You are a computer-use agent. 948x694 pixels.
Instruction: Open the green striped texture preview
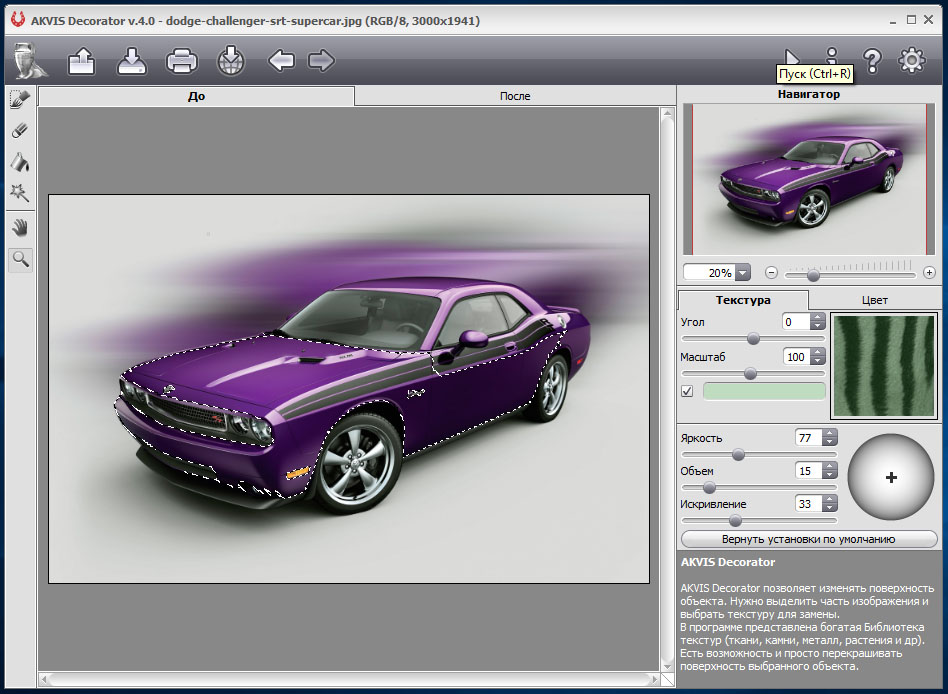click(884, 365)
